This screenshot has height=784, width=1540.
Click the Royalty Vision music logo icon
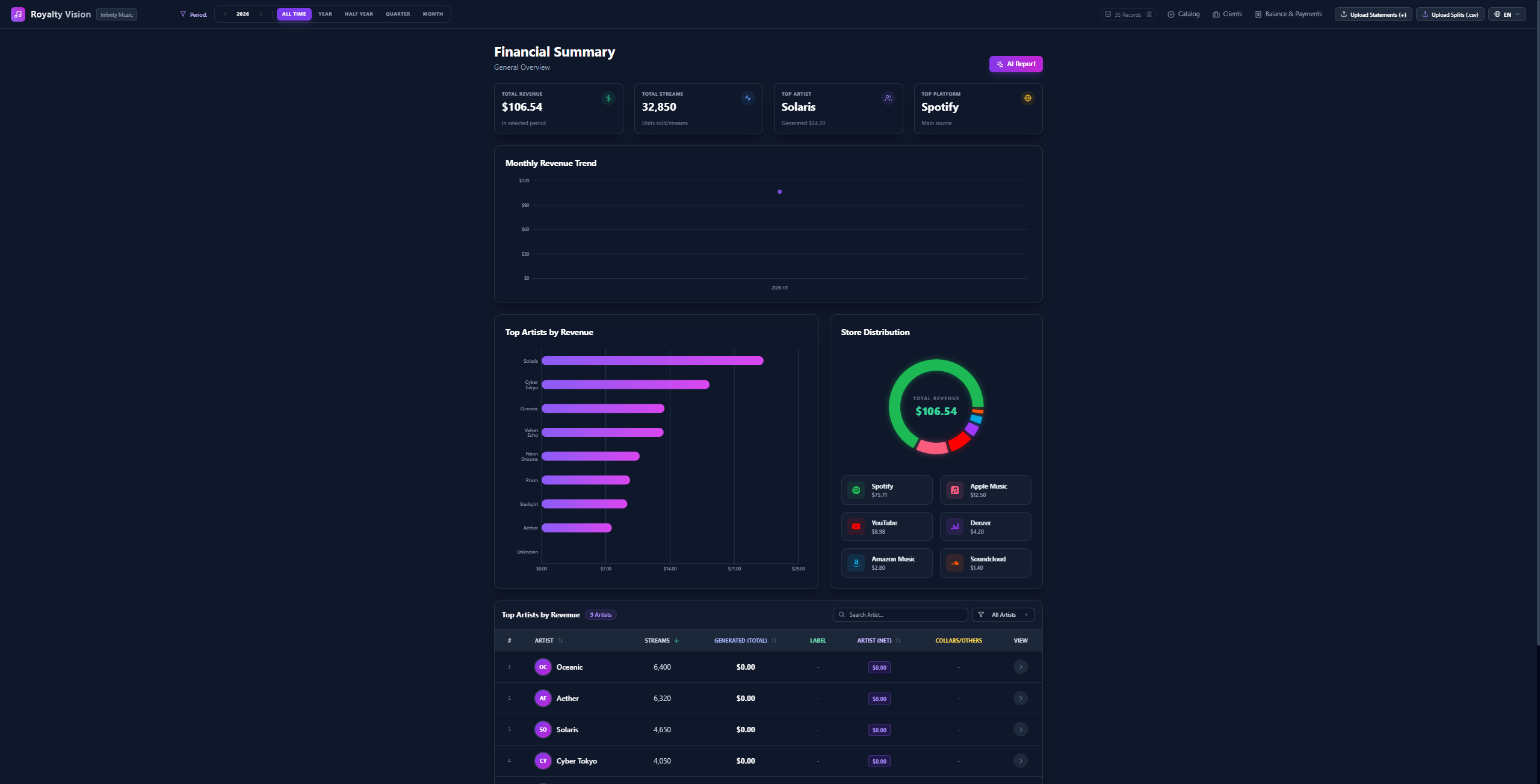[18, 14]
